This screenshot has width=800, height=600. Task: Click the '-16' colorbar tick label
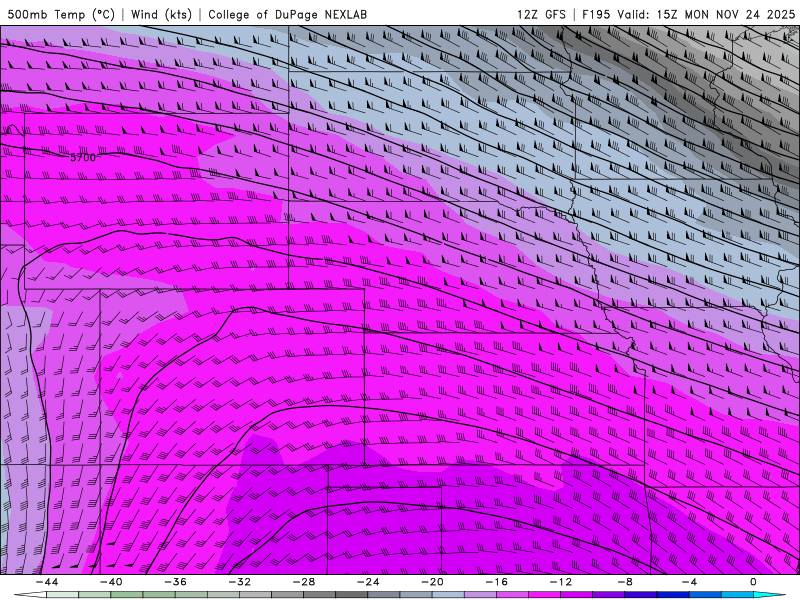pos(497,582)
